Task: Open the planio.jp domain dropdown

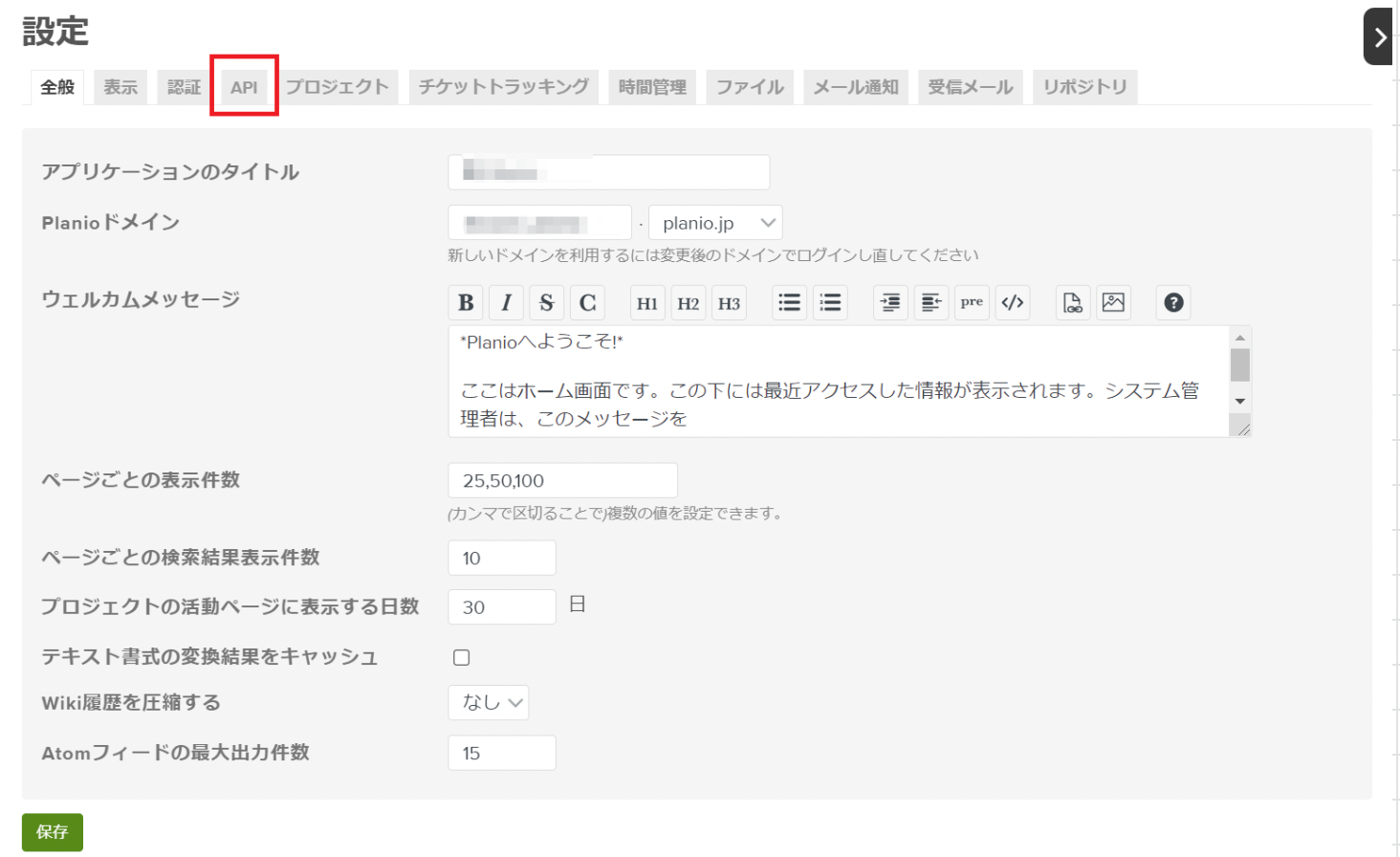Action: (x=715, y=223)
